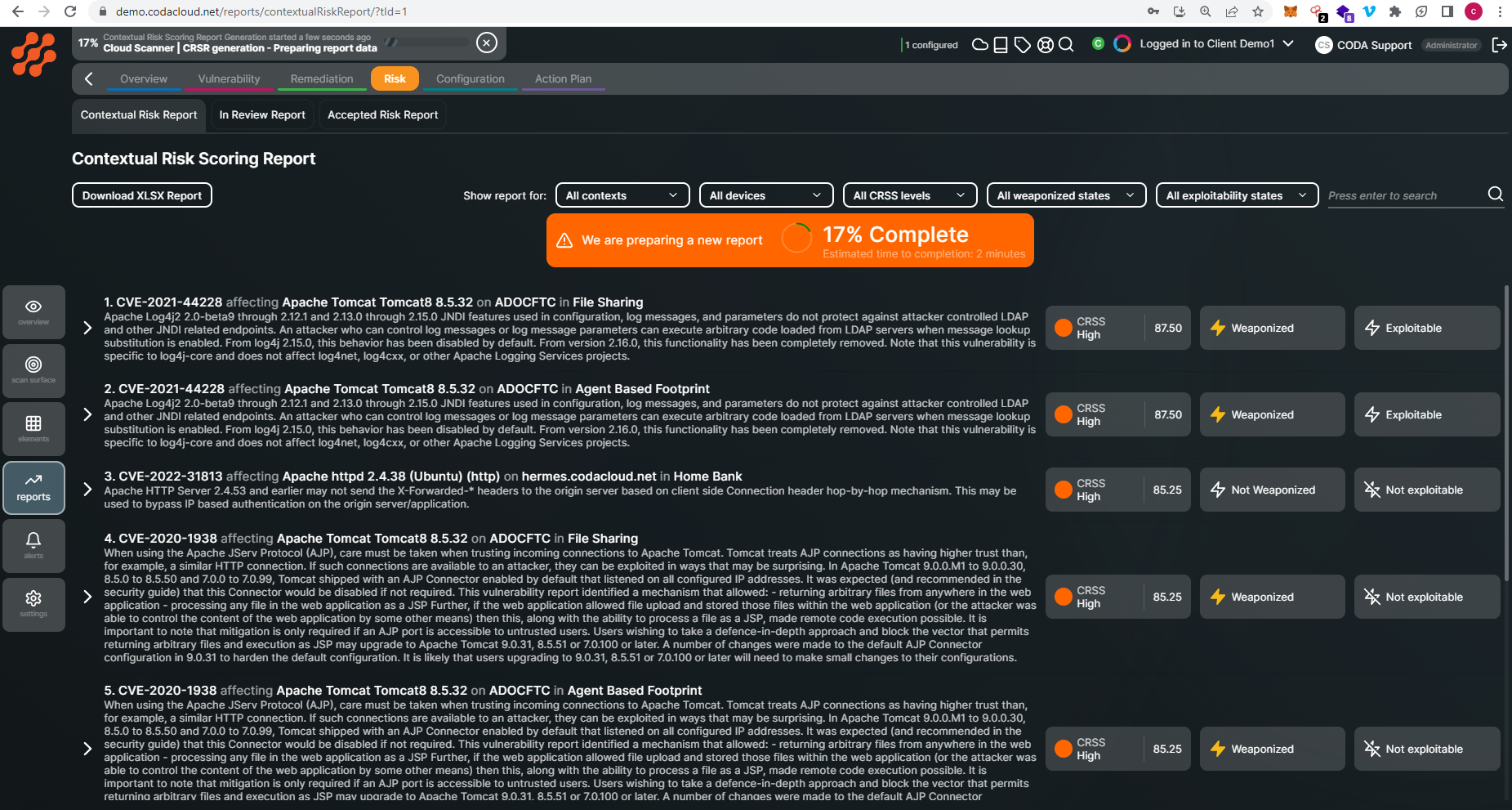The image size is (1512, 810).
Task: Cancel report generation with X icon
Action: (x=487, y=43)
